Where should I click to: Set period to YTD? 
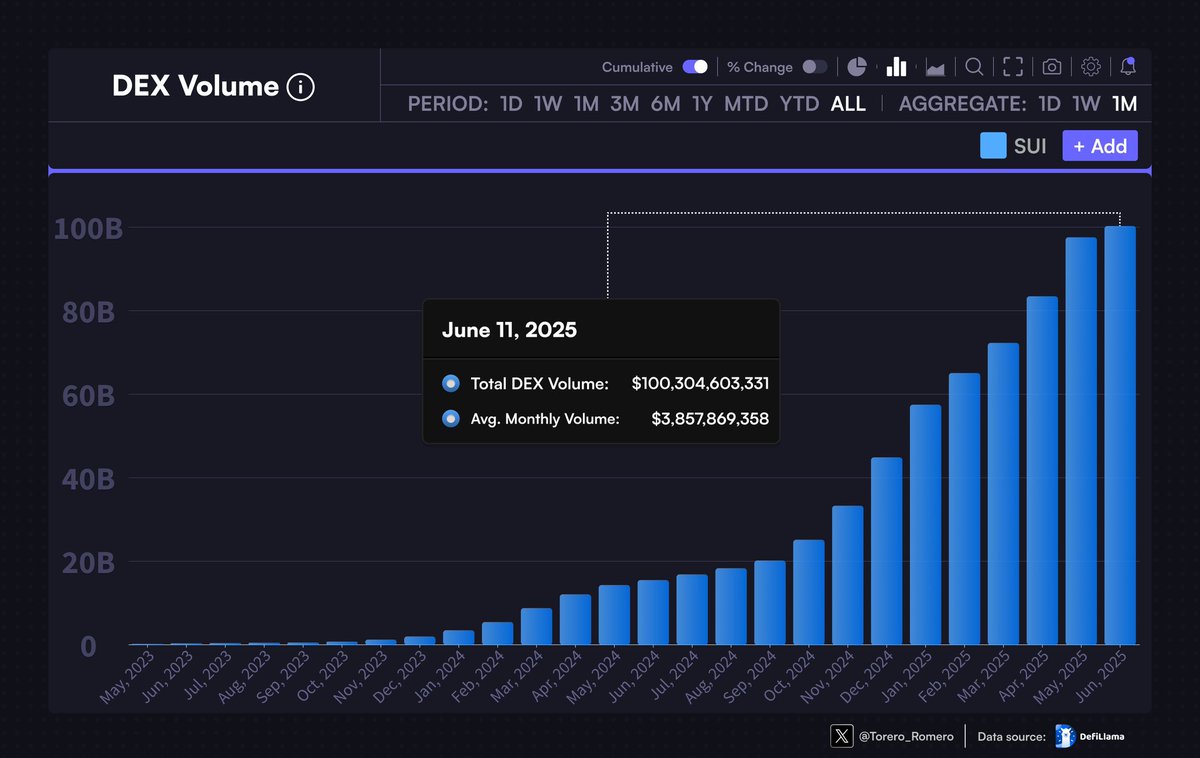tap(800, 104)
